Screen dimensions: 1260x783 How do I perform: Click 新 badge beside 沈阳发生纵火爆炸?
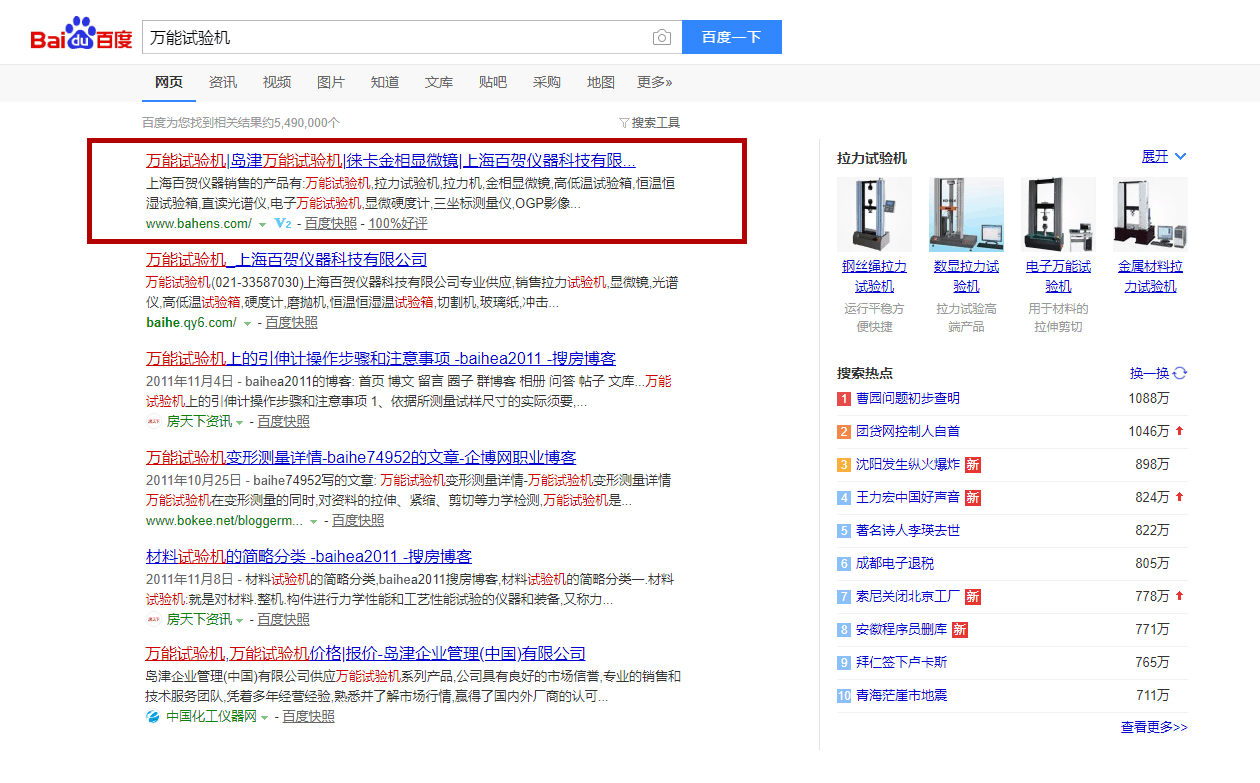(973, 464)
